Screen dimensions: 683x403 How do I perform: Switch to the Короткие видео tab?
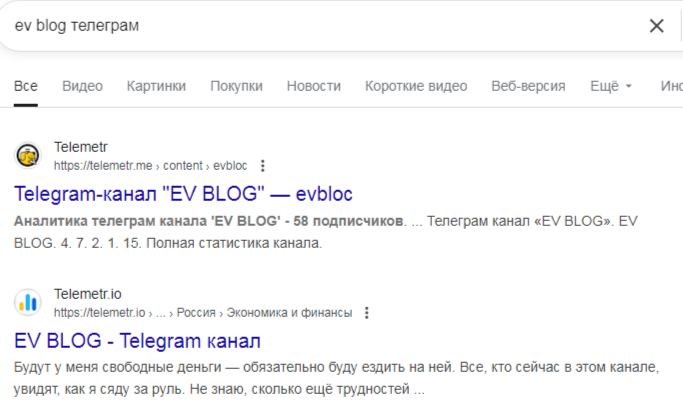click(415, 86)
